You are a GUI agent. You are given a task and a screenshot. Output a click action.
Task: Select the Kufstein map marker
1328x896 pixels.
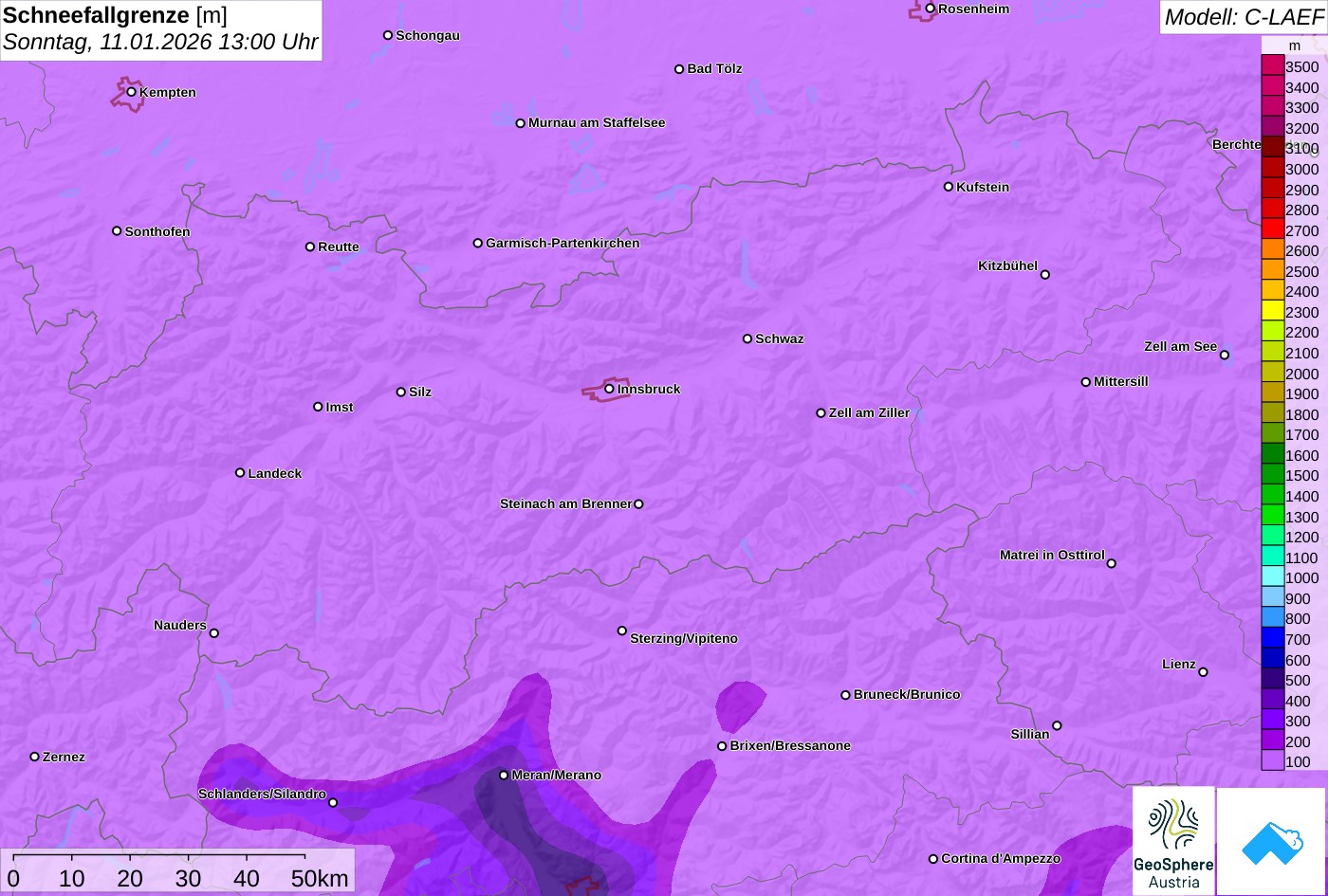(948, 187)
